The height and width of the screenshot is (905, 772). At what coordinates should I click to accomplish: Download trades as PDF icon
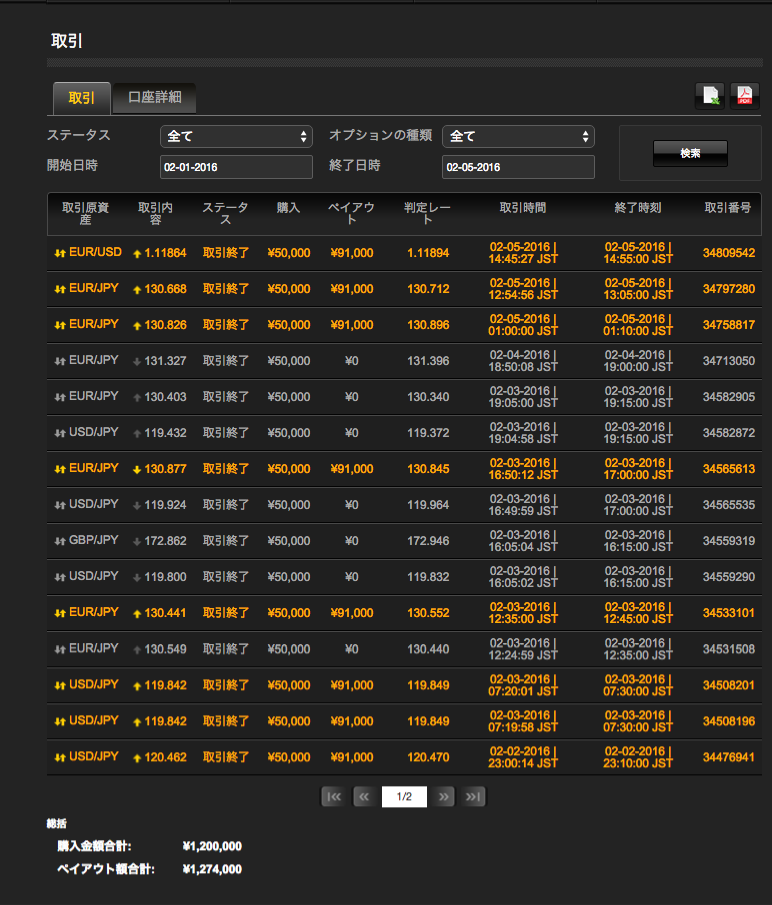[744, 95]
